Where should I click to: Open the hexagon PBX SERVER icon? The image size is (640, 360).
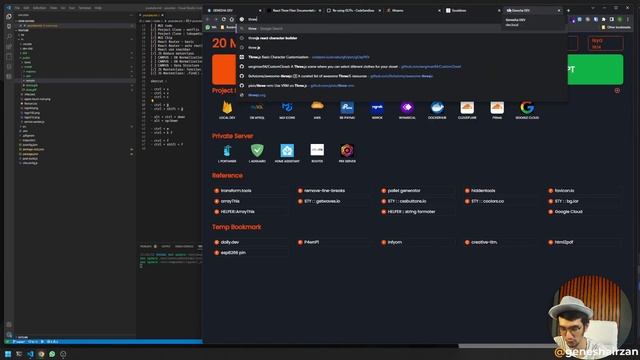pyautogui.click(x=347, y=151)
